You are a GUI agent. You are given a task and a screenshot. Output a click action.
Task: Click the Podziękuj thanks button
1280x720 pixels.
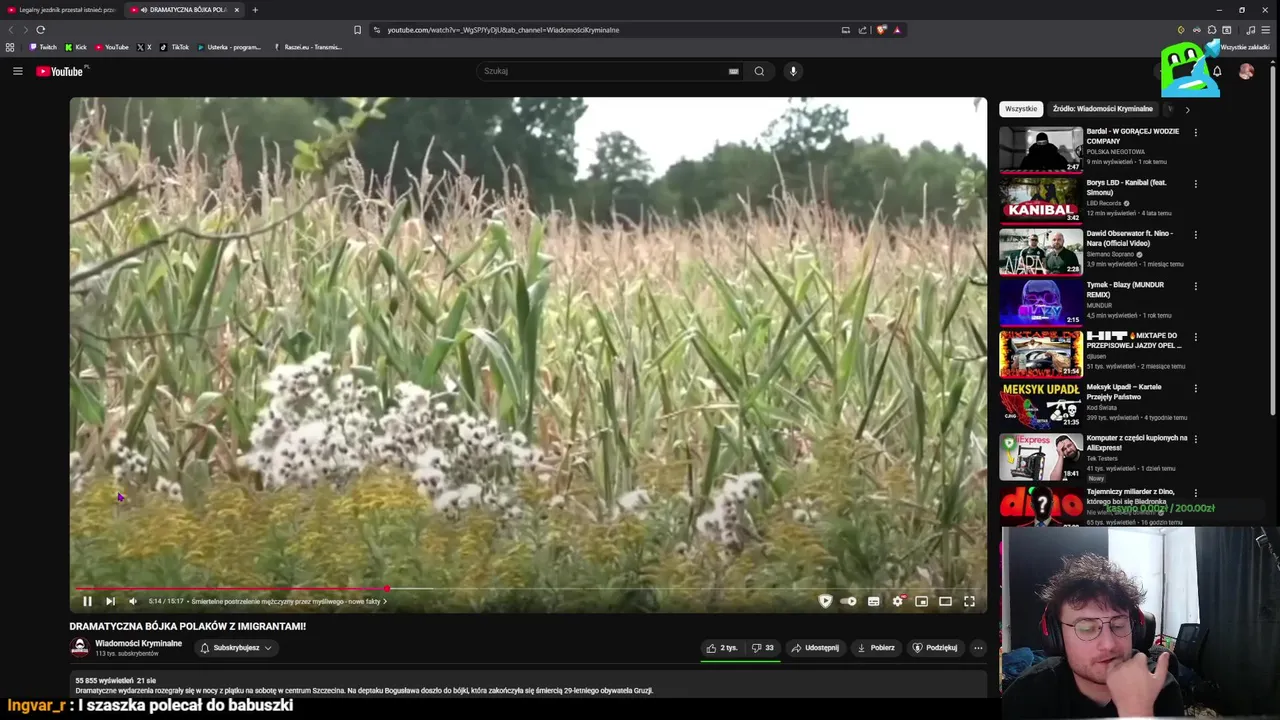[935, 648]
